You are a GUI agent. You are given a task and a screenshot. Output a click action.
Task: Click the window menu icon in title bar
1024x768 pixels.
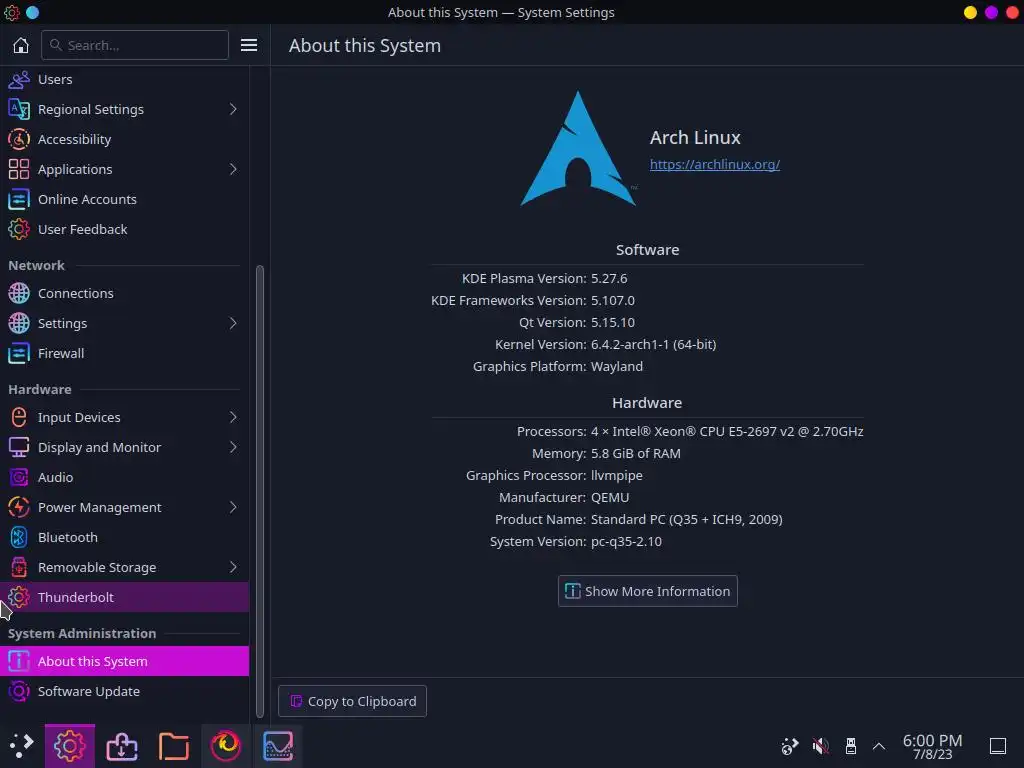click(12, 12)
